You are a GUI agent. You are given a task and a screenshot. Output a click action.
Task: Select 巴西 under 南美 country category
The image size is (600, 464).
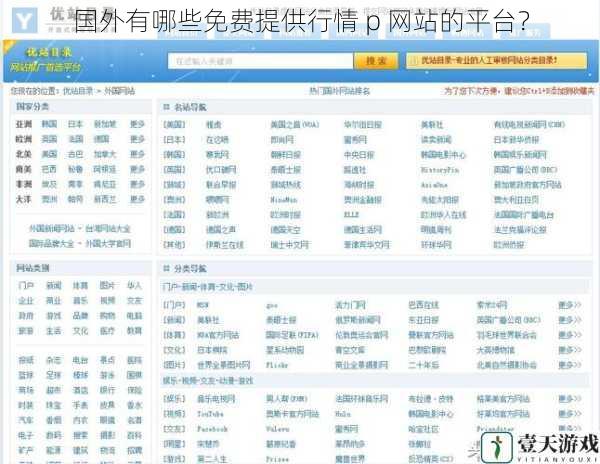pyautogui.click(x=49, y=169)
